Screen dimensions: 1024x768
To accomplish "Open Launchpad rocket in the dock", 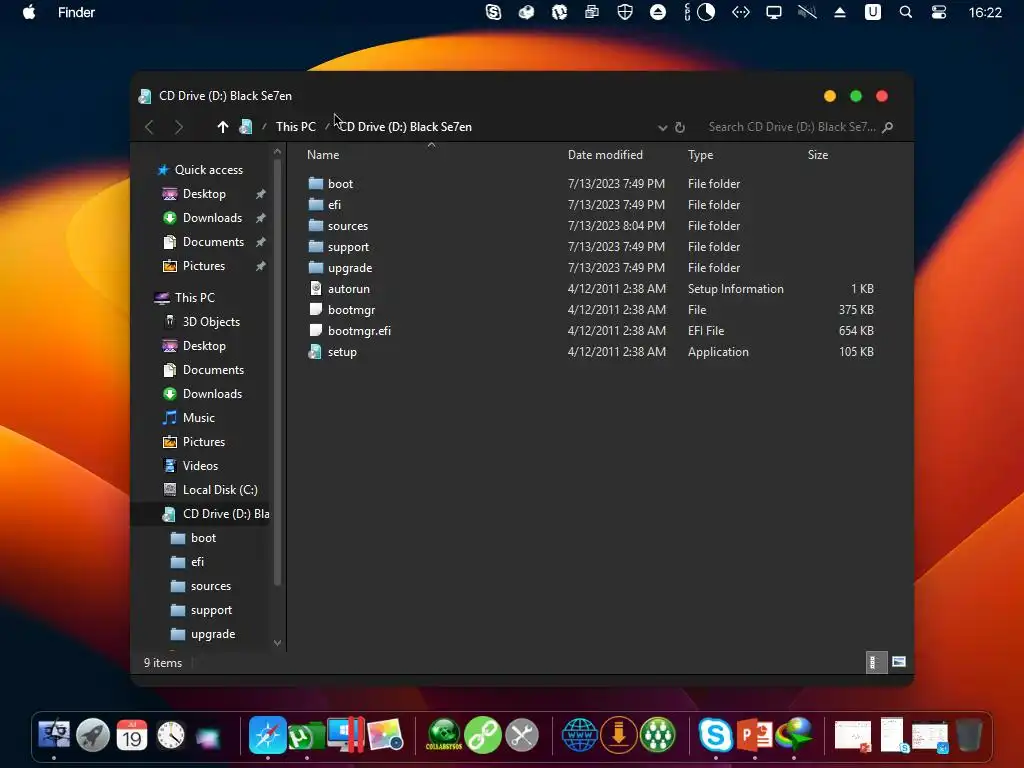I will pos(93,737).
